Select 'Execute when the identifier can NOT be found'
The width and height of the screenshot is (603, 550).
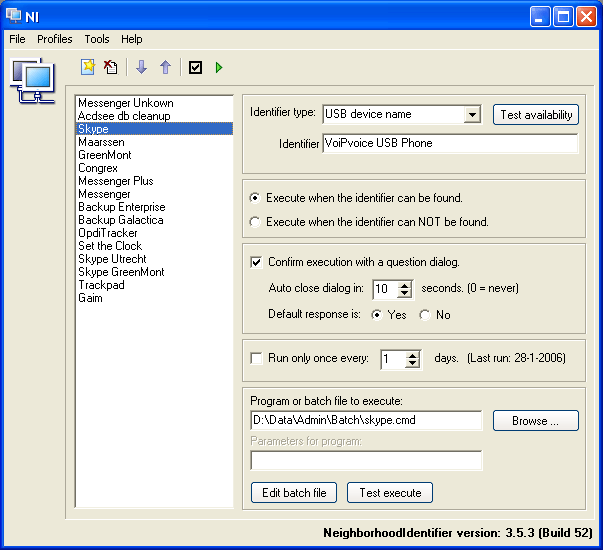point(255,222)
